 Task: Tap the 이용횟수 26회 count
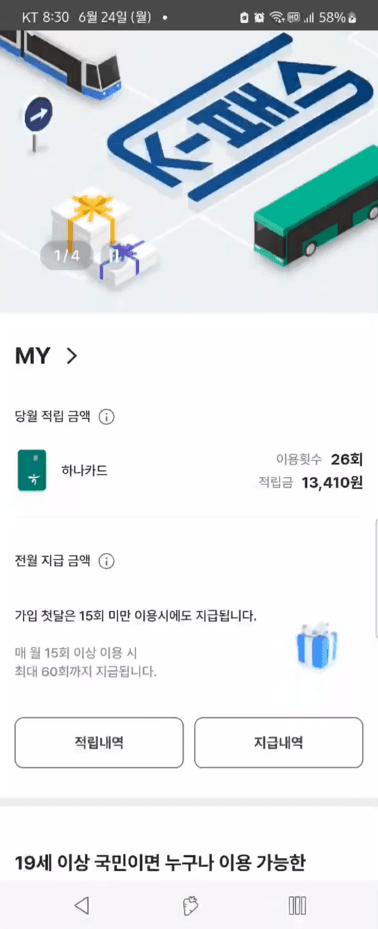(x=319, y=459)
